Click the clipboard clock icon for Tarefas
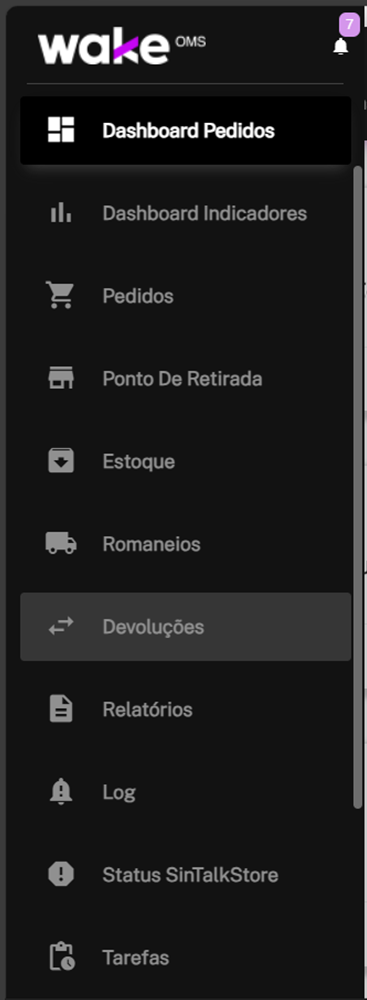 (x=62, y=957)
